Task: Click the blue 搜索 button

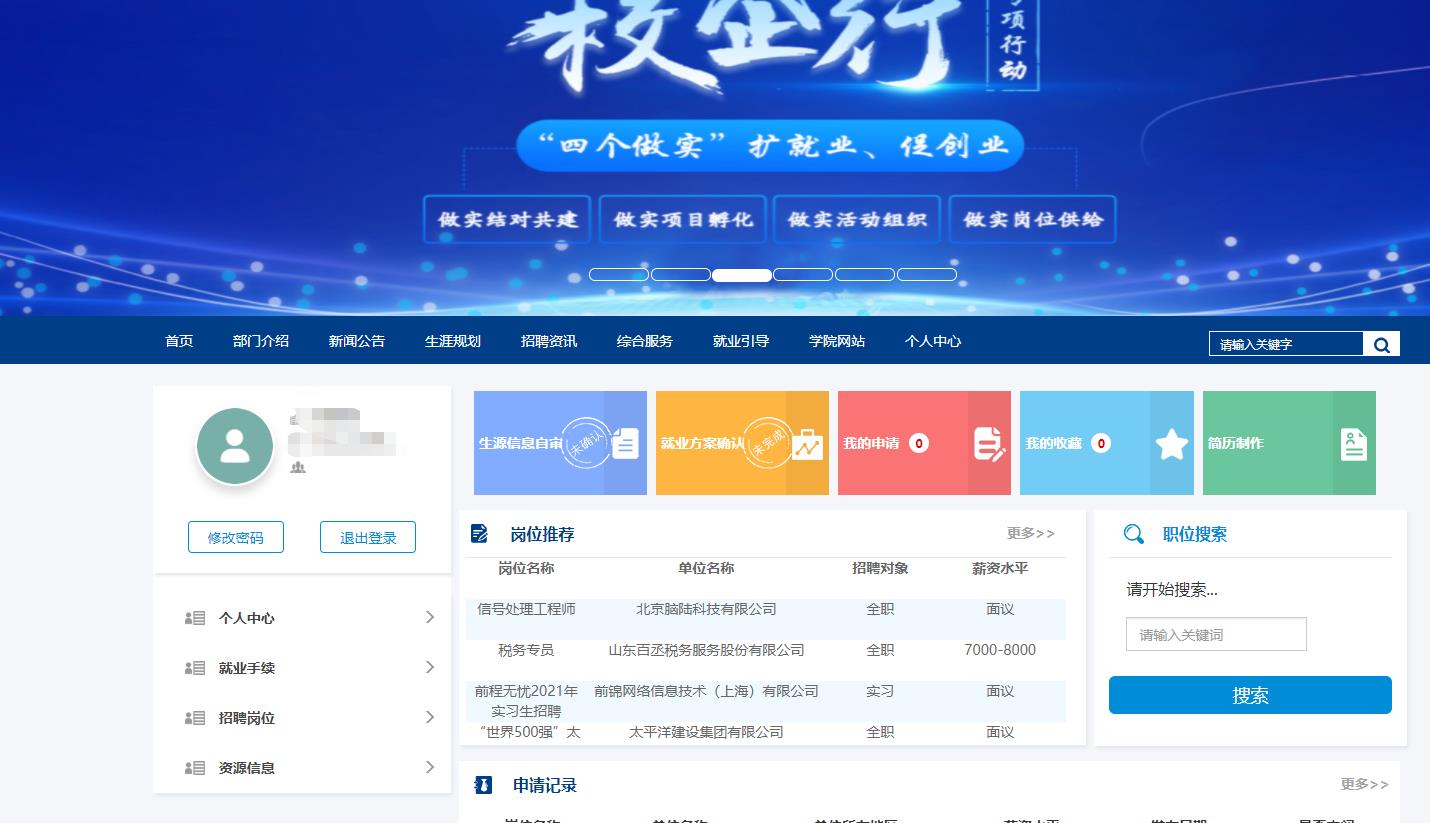Action: pyautogui.click(x=1250, y=695)
